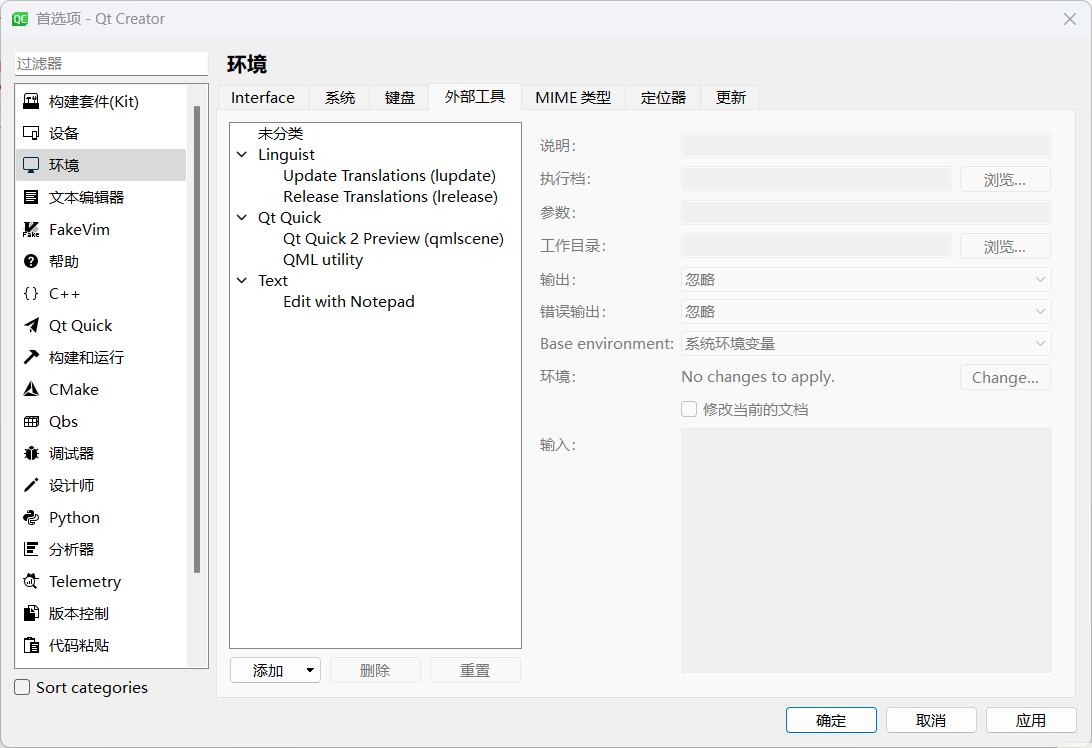Select Update Translations (lupdate) tool
This screenshot has height=748, width=1092.
pos(389,176)
